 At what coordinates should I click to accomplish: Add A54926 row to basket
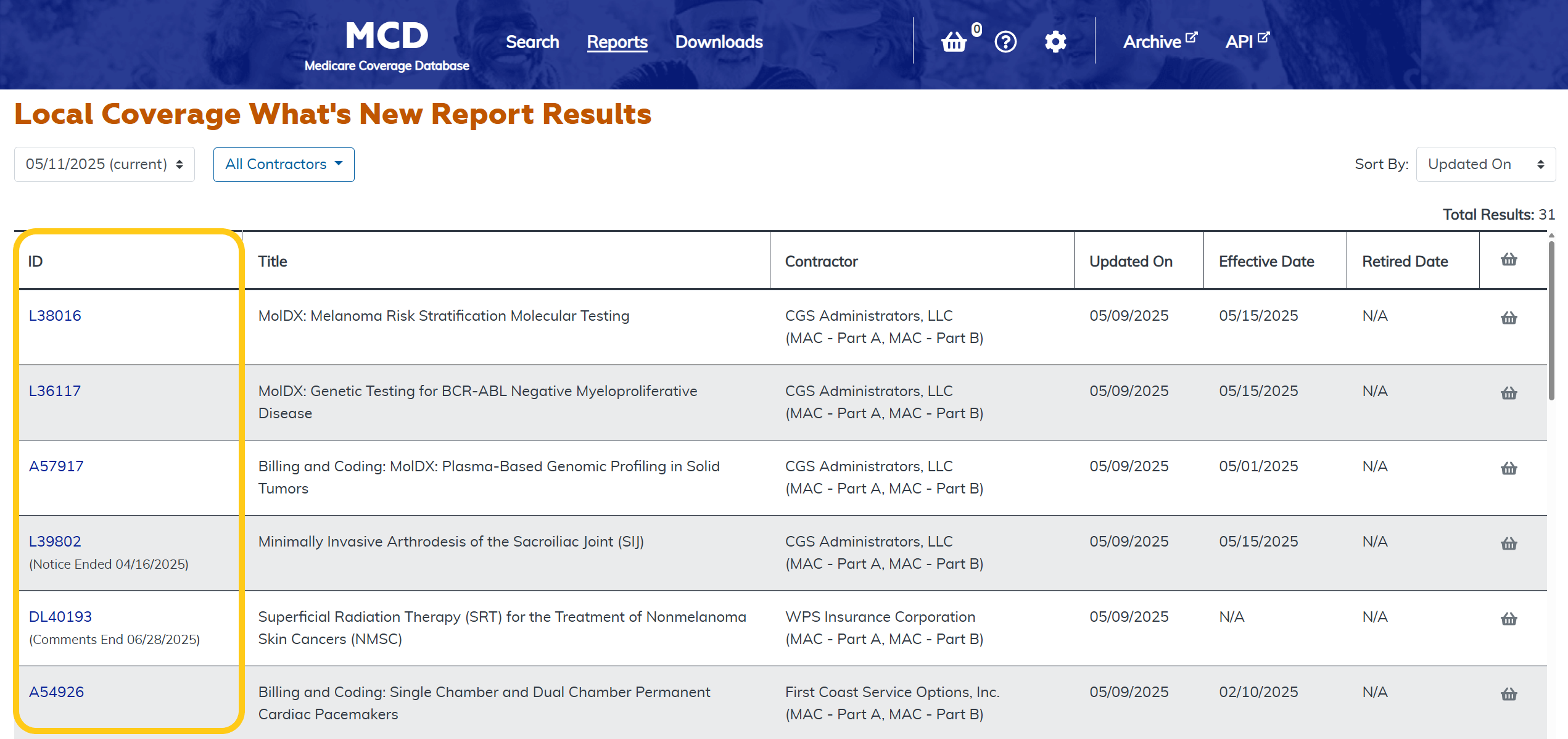(x=1509, y=694)
